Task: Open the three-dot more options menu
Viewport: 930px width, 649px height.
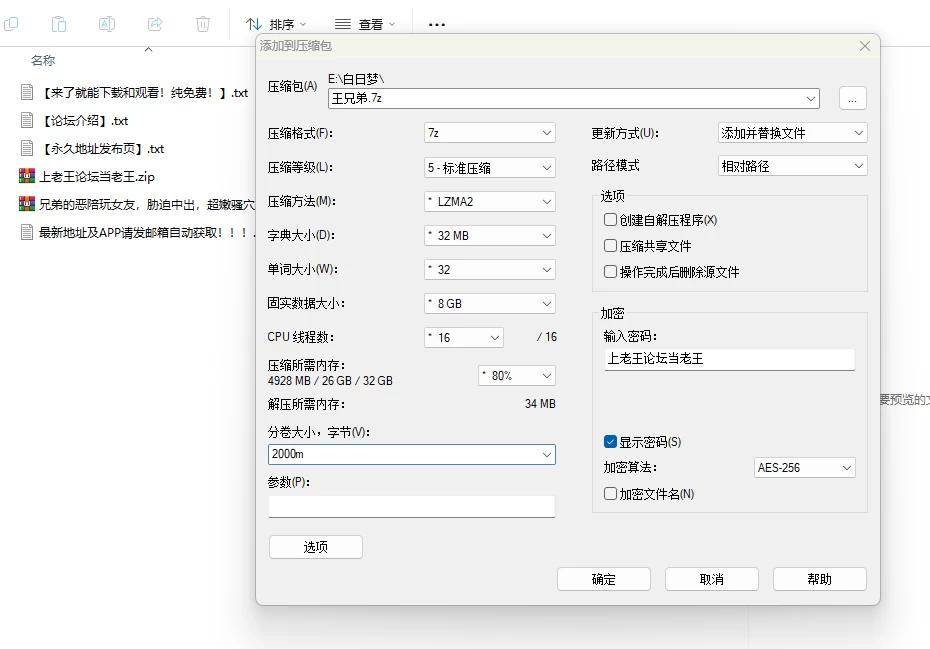Action: [x=437, y=24]
